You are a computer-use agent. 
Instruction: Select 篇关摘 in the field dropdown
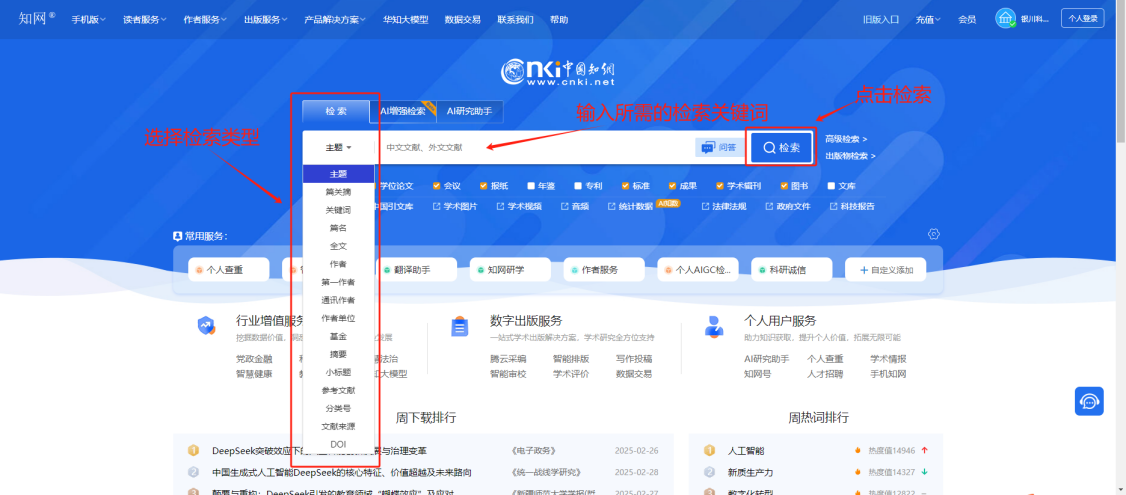338,192
